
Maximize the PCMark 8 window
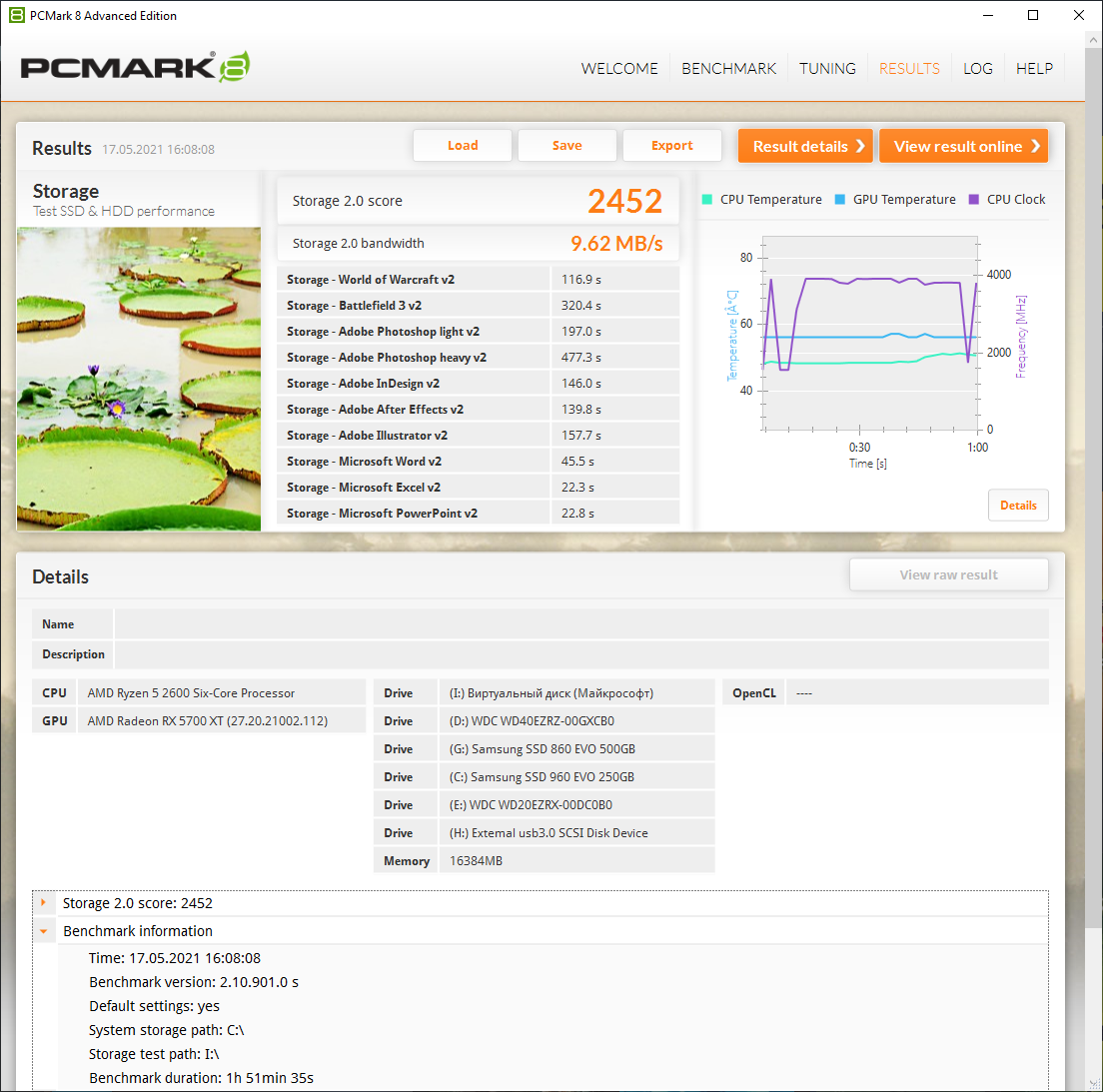(x=1033, y=15)
